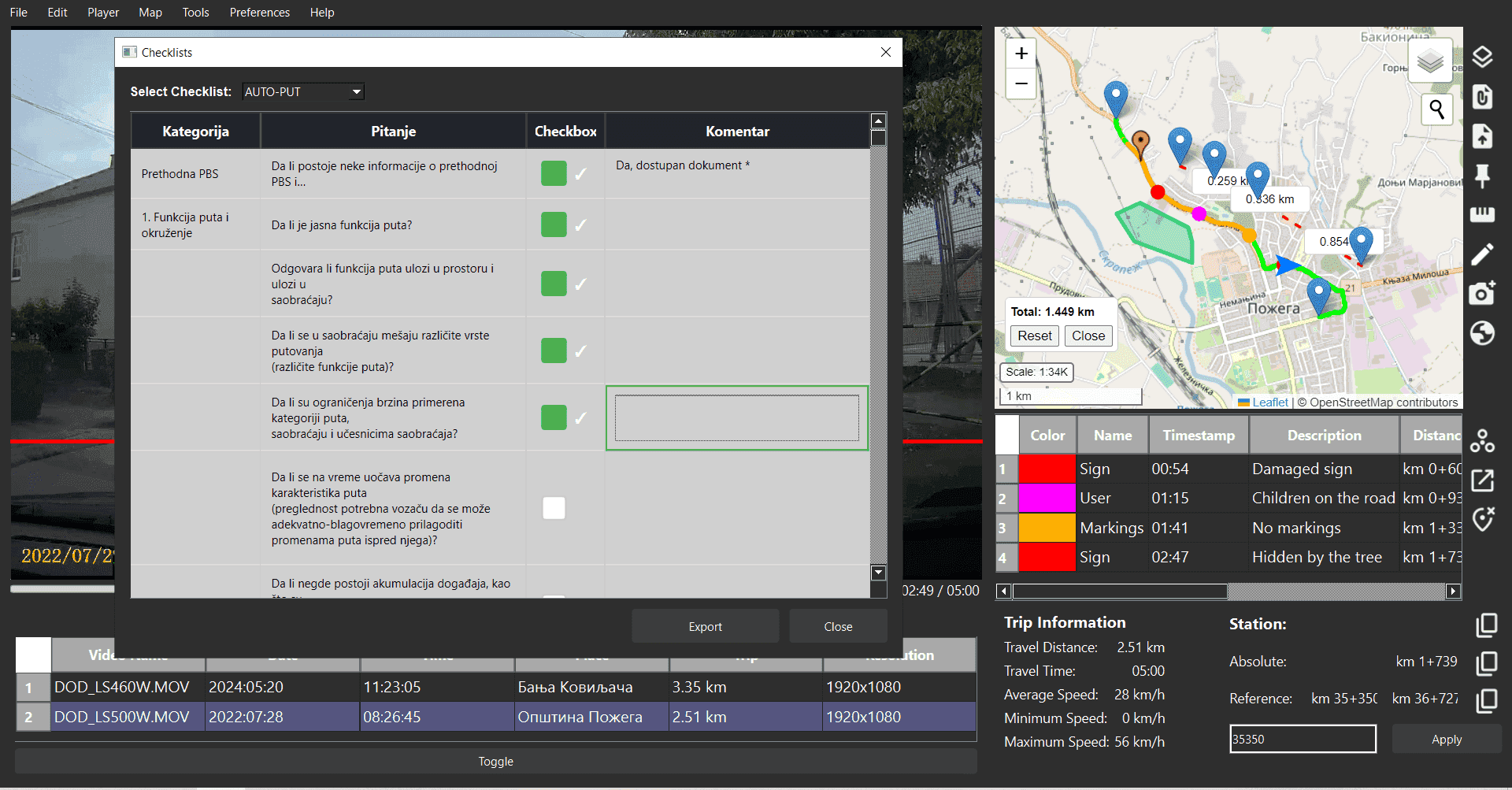This screenshot has height=790, width=1512.
Task: Open the globe web icon
Action: (1484, 333)
